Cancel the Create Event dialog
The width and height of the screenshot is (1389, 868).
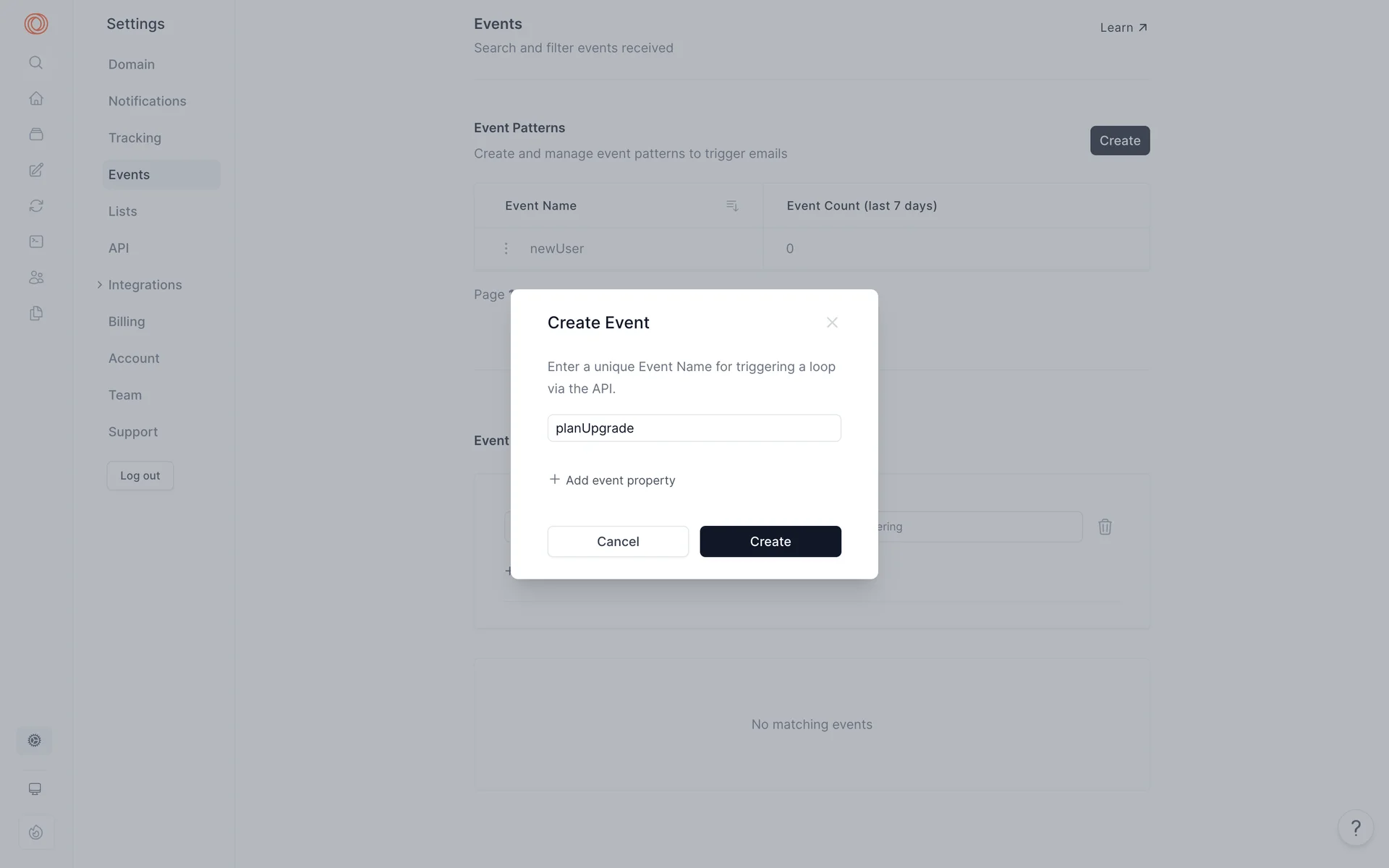click(618, 542)
